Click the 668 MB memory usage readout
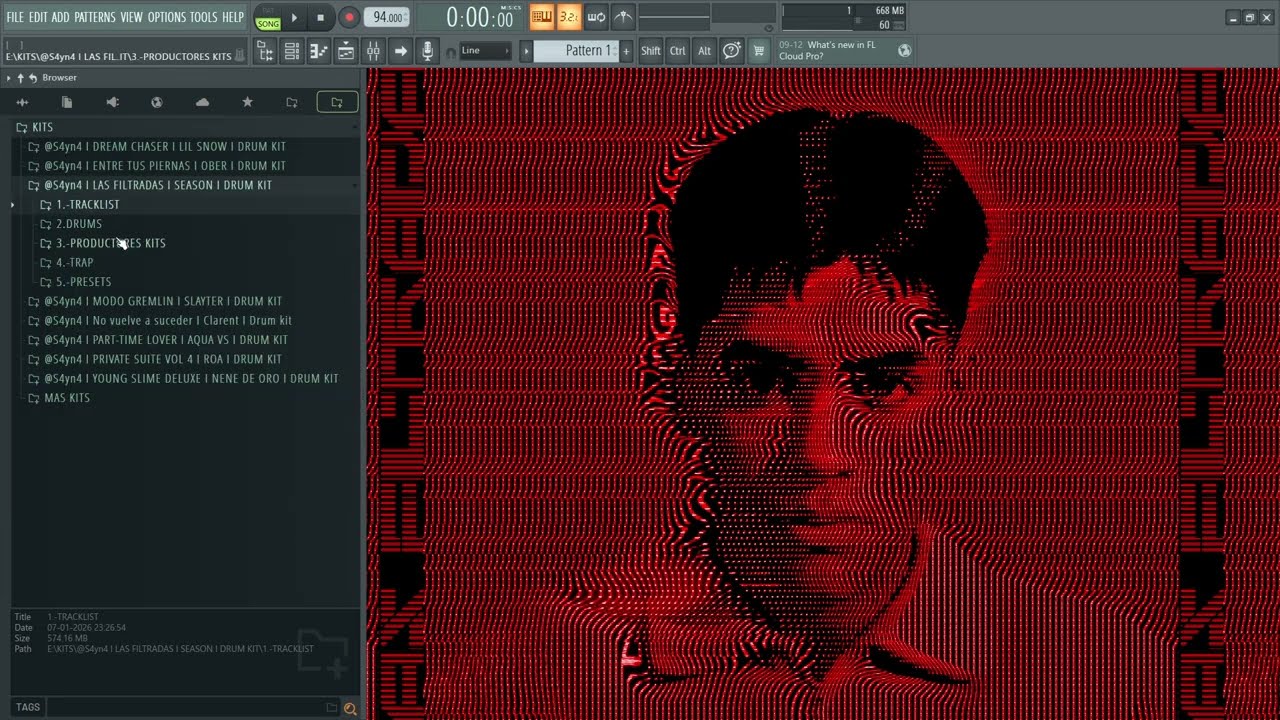This screenshot has height=720, width=1280. click(x=890, y=11)
